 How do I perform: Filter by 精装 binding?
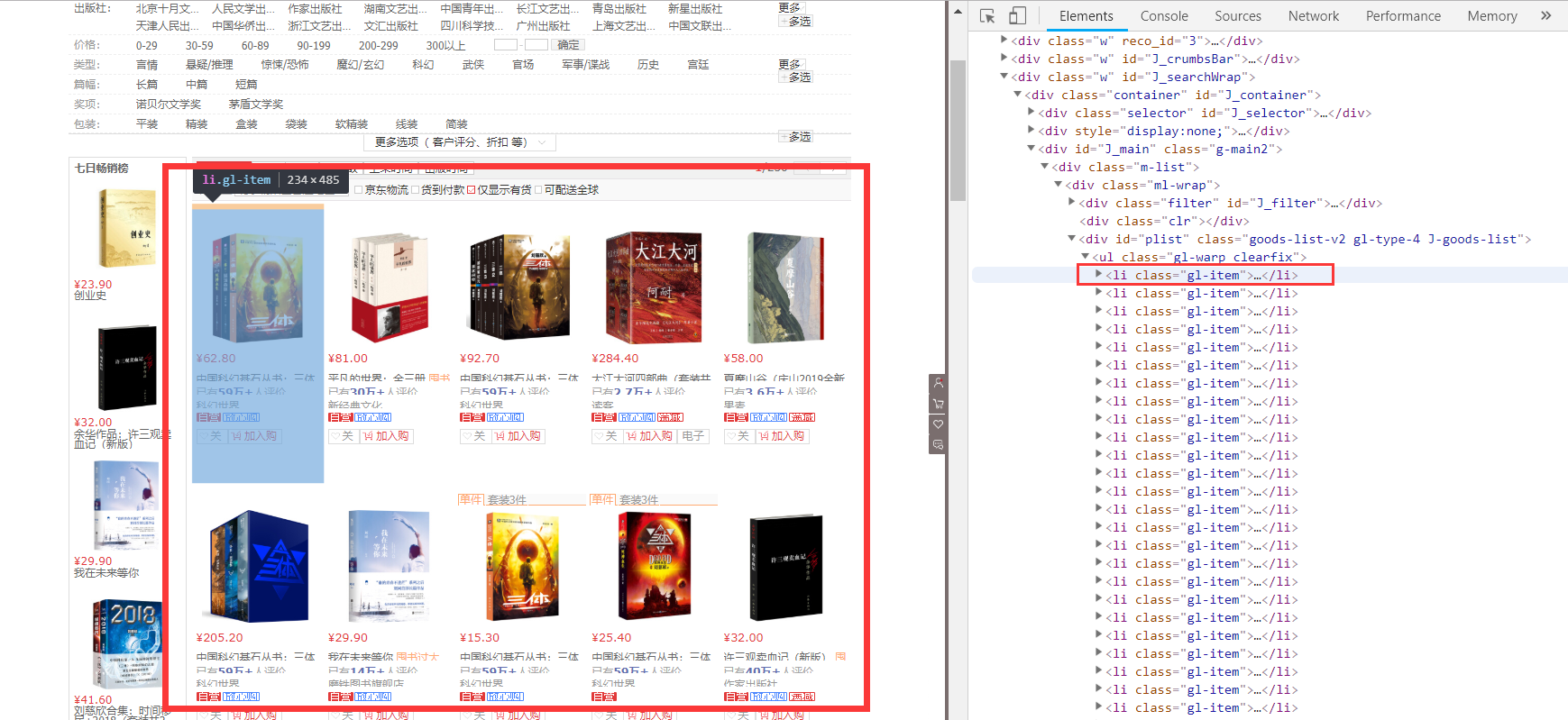pyautogui.click(x=197, y=124)
